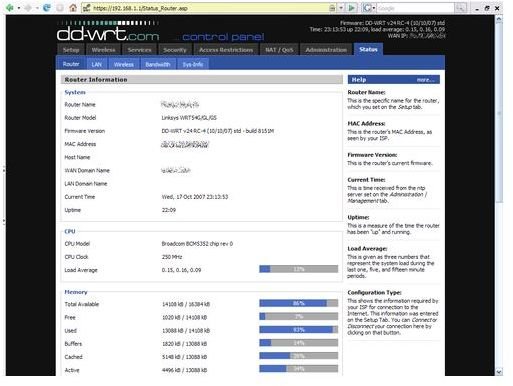Click the CPU Model 'Broadcom BCM5352' value
The height and width of the screenshot is (386, 513).
[x=197, y=244]
